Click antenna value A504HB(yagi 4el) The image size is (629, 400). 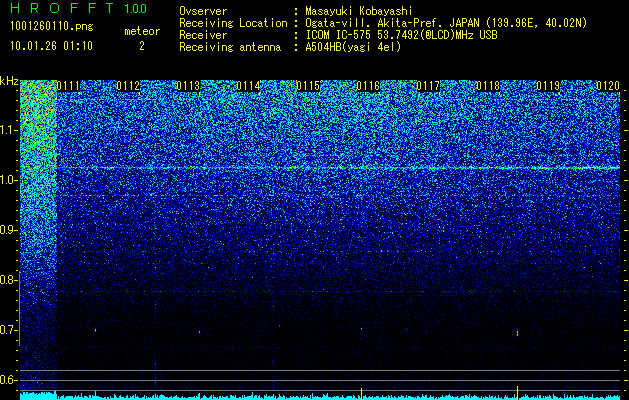click(x=353, y=47)
